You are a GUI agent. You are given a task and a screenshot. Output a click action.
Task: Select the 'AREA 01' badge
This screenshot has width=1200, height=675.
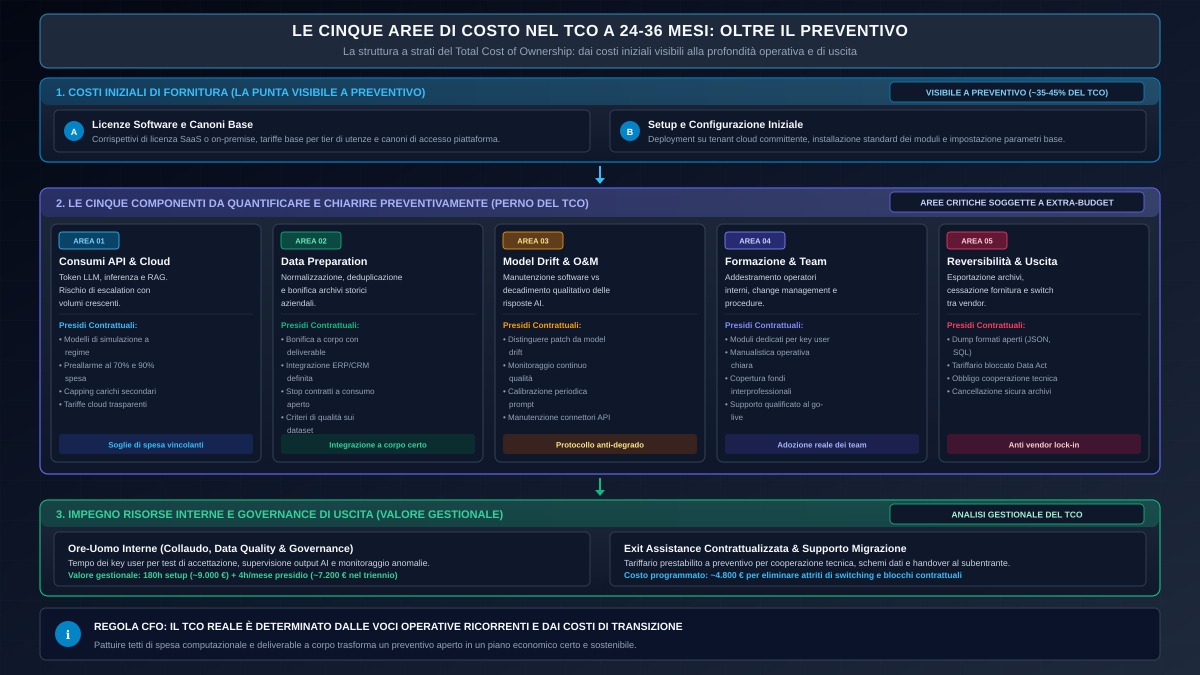(x=89, y=241)
